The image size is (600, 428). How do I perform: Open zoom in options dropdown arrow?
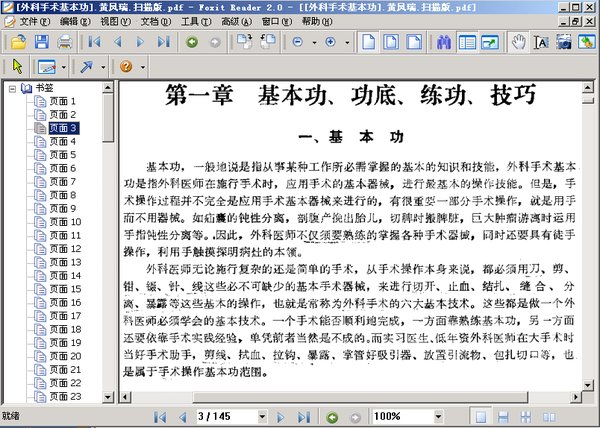(x=347, y=42)
